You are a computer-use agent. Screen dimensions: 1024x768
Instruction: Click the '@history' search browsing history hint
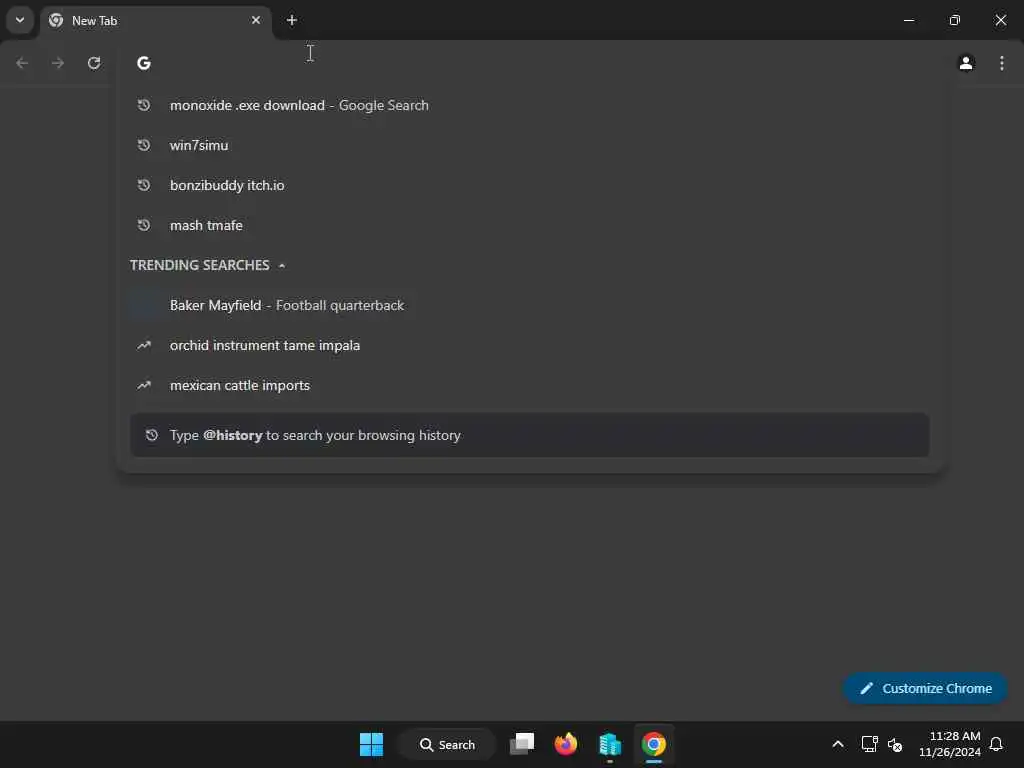pyautogui.click(x=530, y=435)
